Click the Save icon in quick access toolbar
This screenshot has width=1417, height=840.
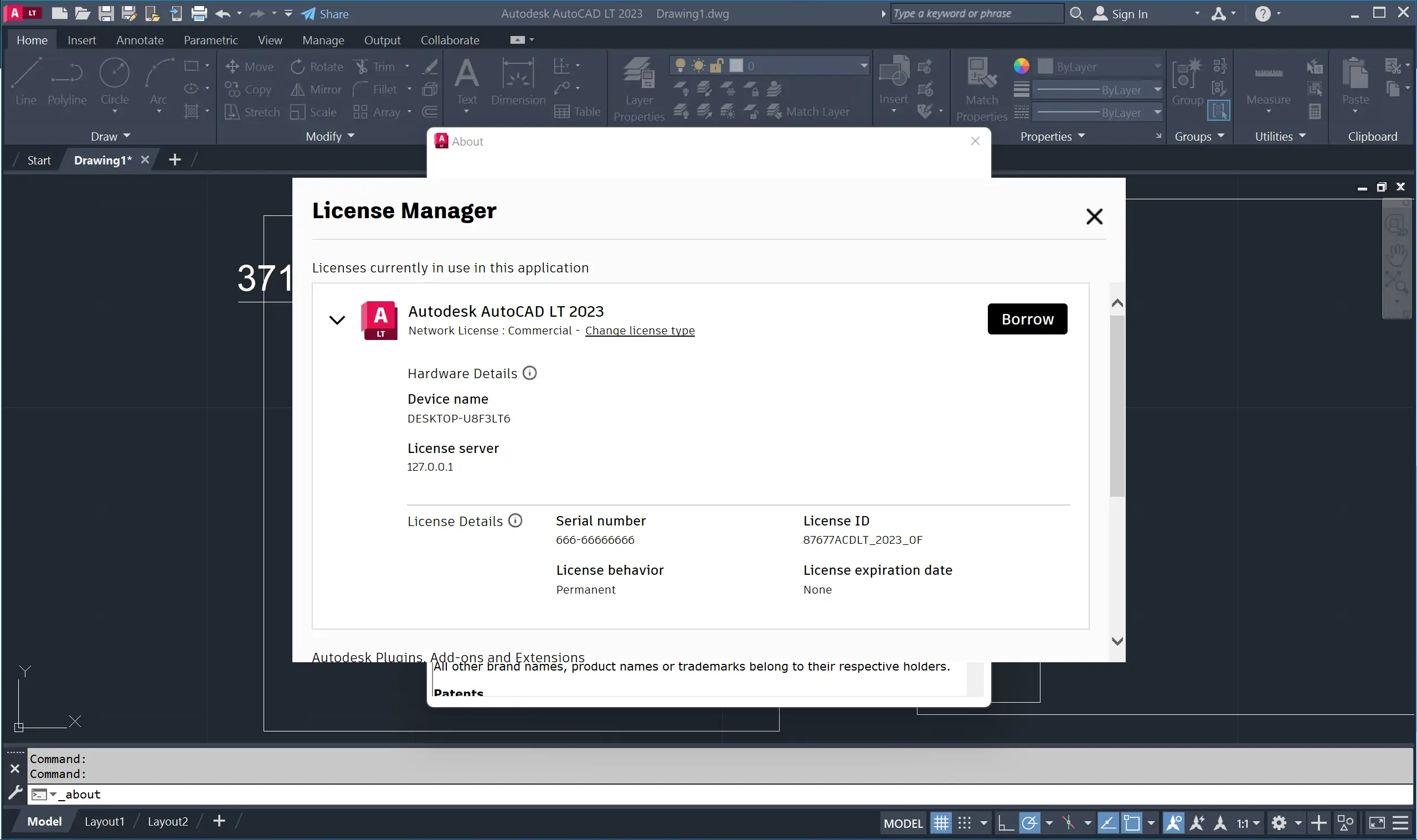coord(106,14)
